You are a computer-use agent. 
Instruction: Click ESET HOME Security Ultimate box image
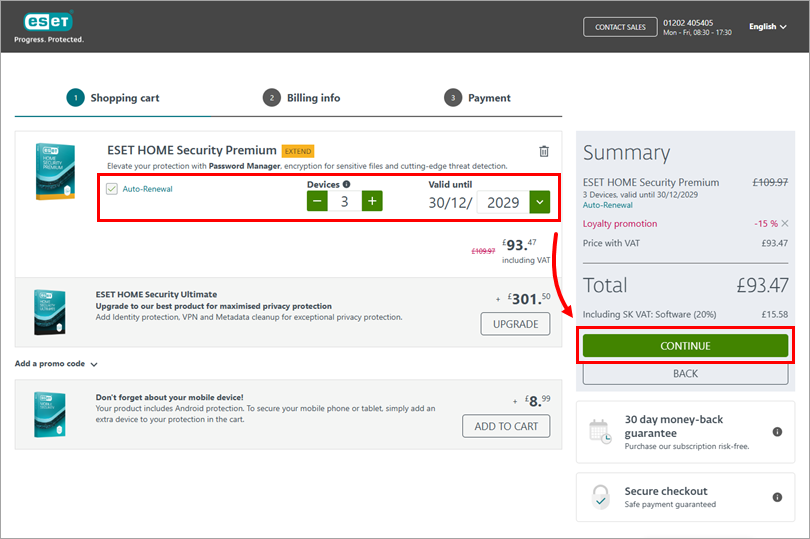(50, 312)
